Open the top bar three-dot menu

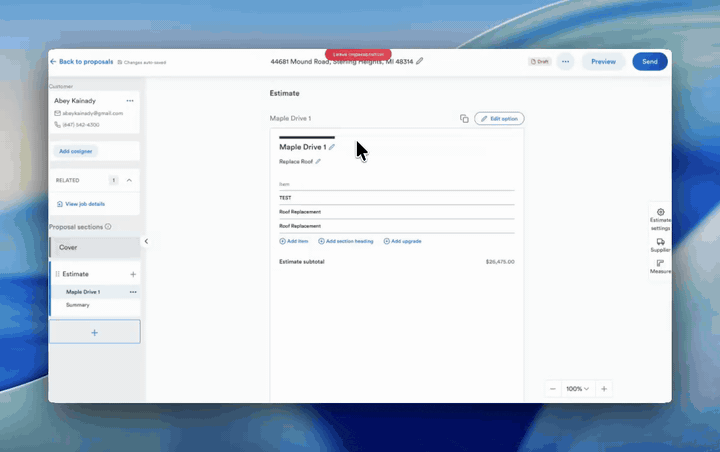[x=565, y=62]
